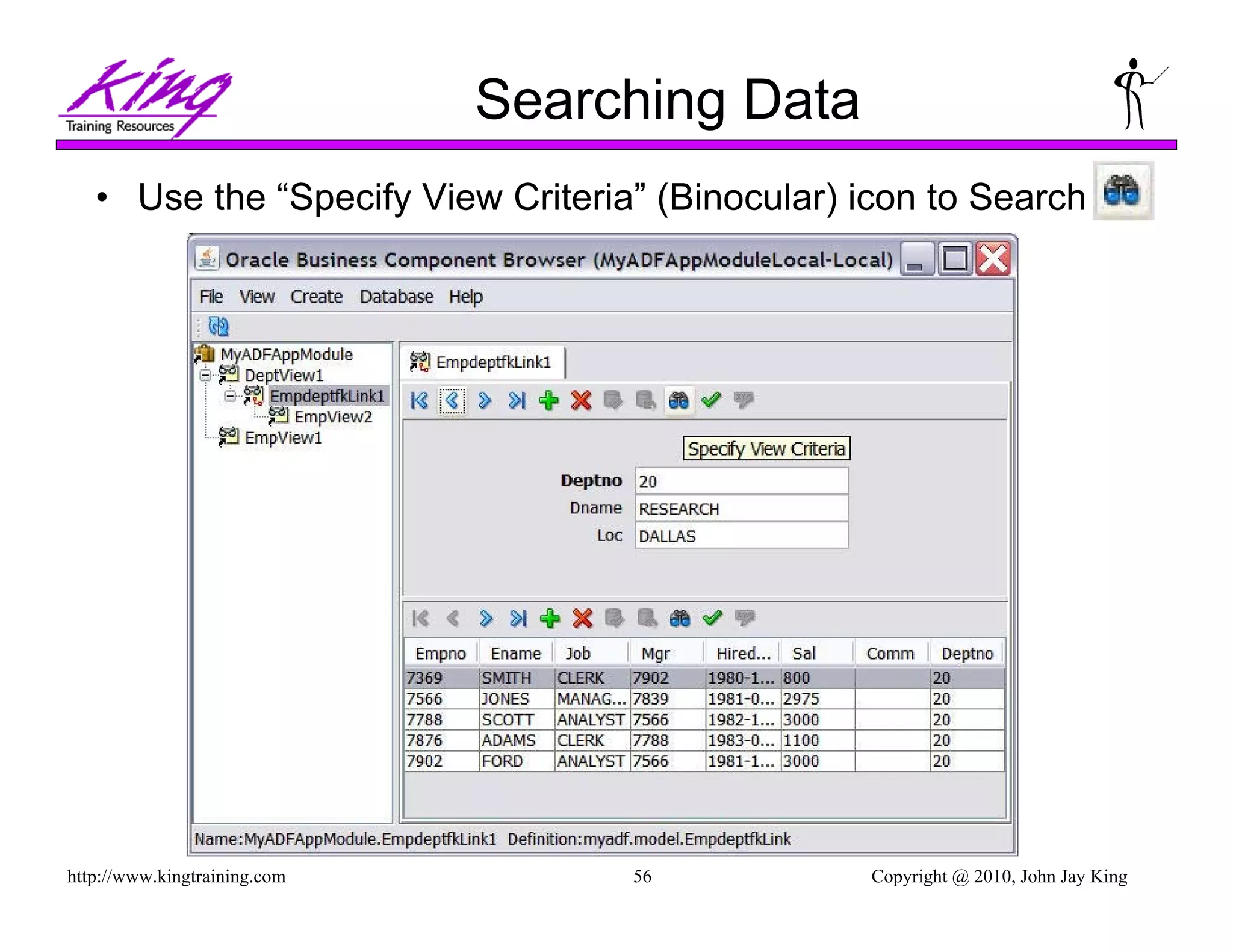
Task: Select the ADAMS employee row
Action: [x=704, y=741]
